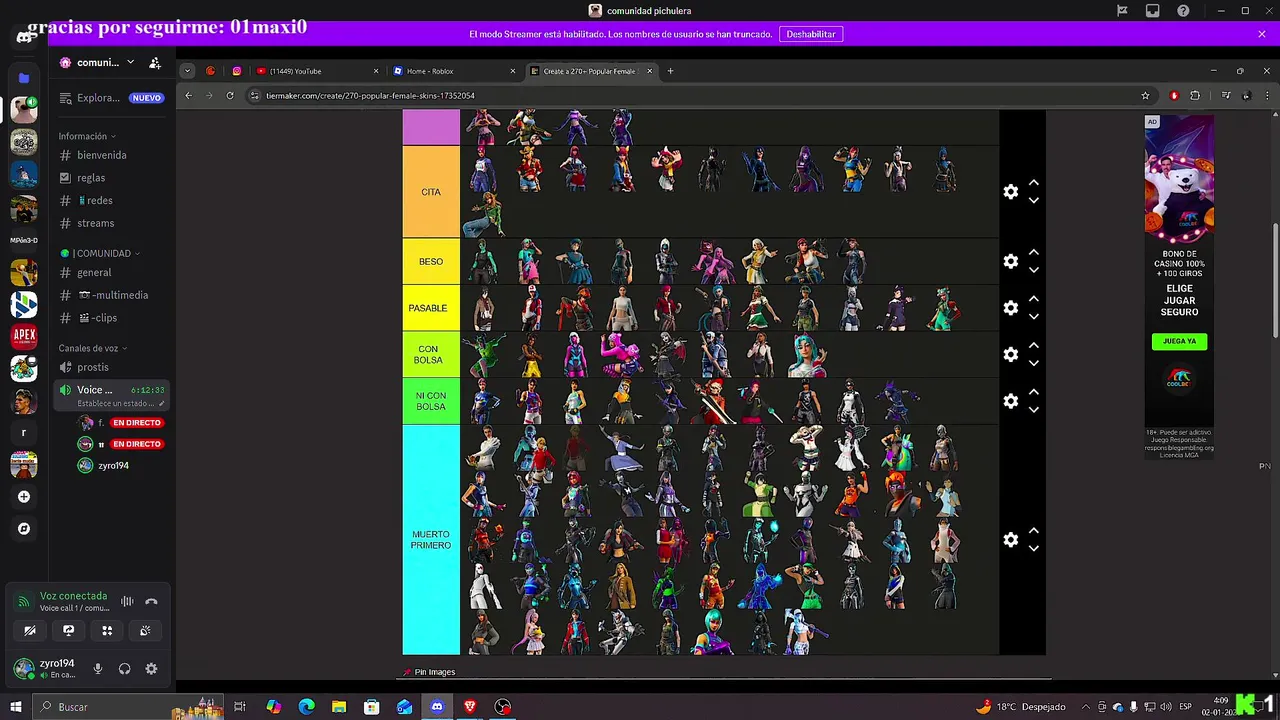Image resolution: width=1280 pixels, height=720 pixels.
Task: Explore discoverable servers compass icon
Action: click(24, 528)
